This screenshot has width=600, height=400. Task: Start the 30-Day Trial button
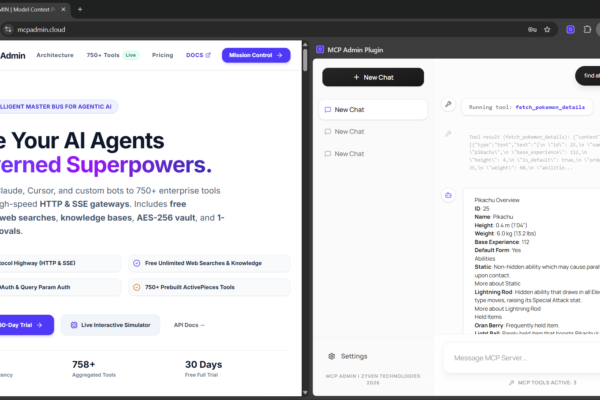(26, 325)
